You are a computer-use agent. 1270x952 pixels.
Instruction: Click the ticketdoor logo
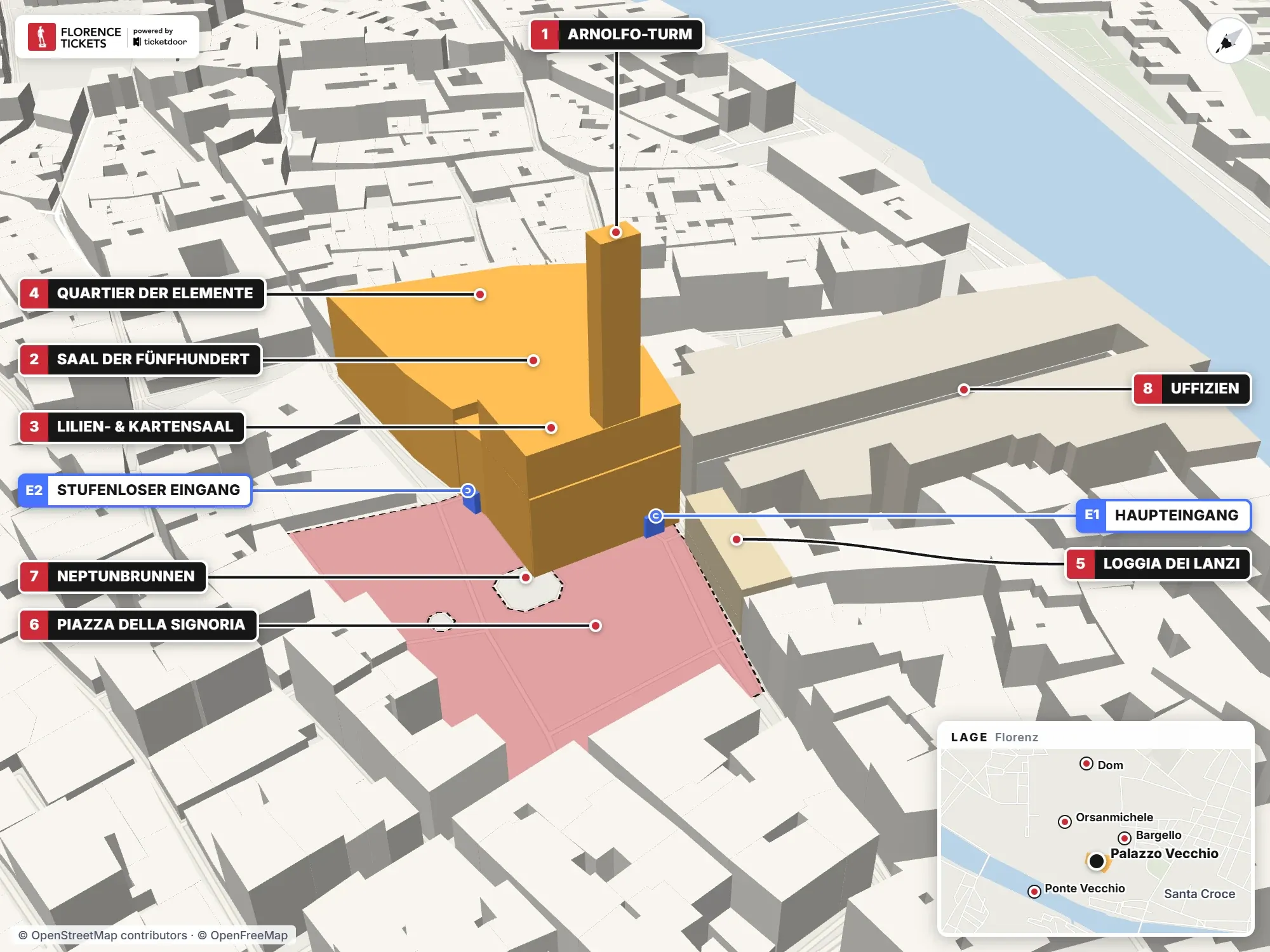click(x=160, y=42)
